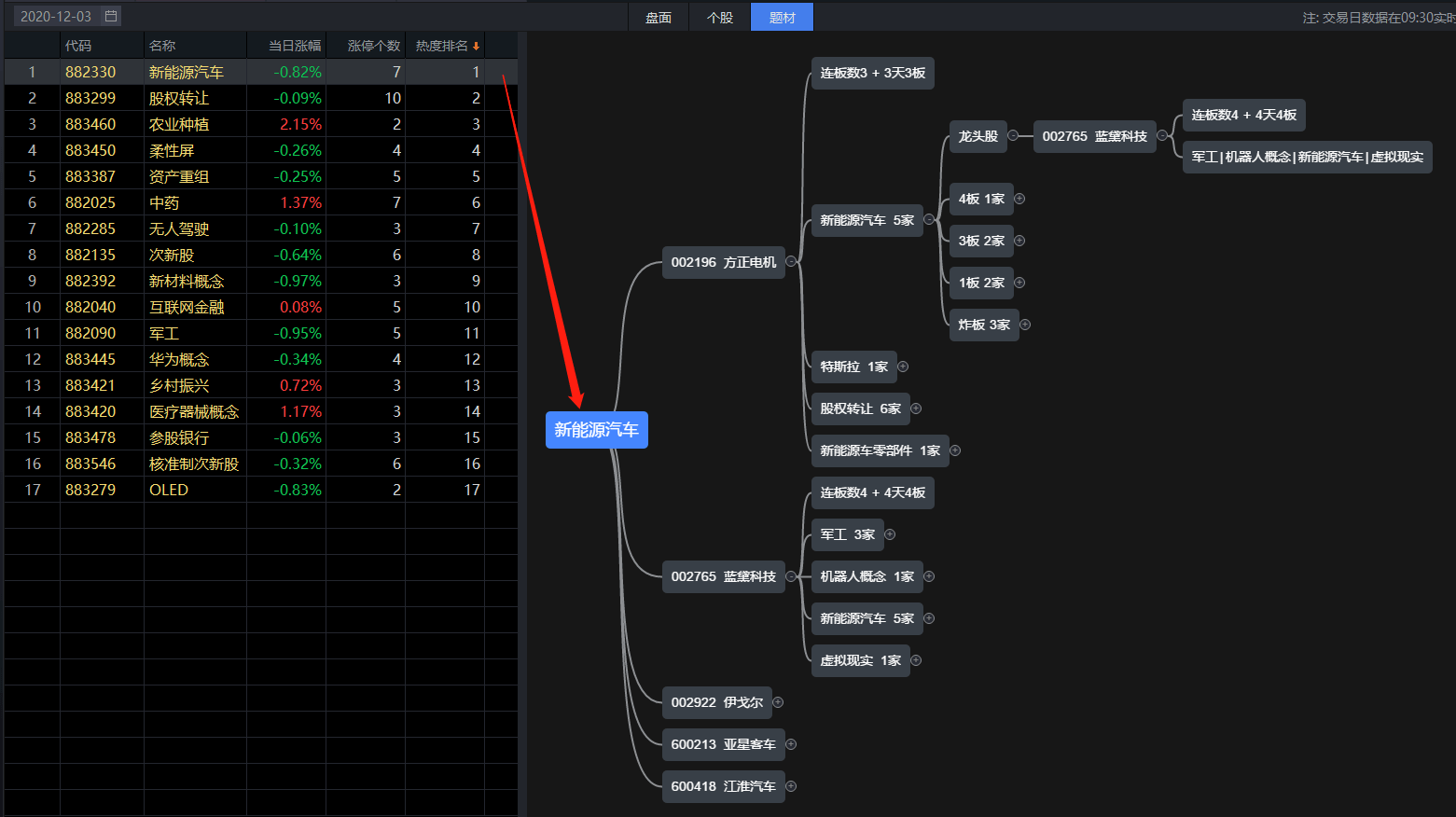
Task: Select the 中药 row
Action: coord(260,202)
